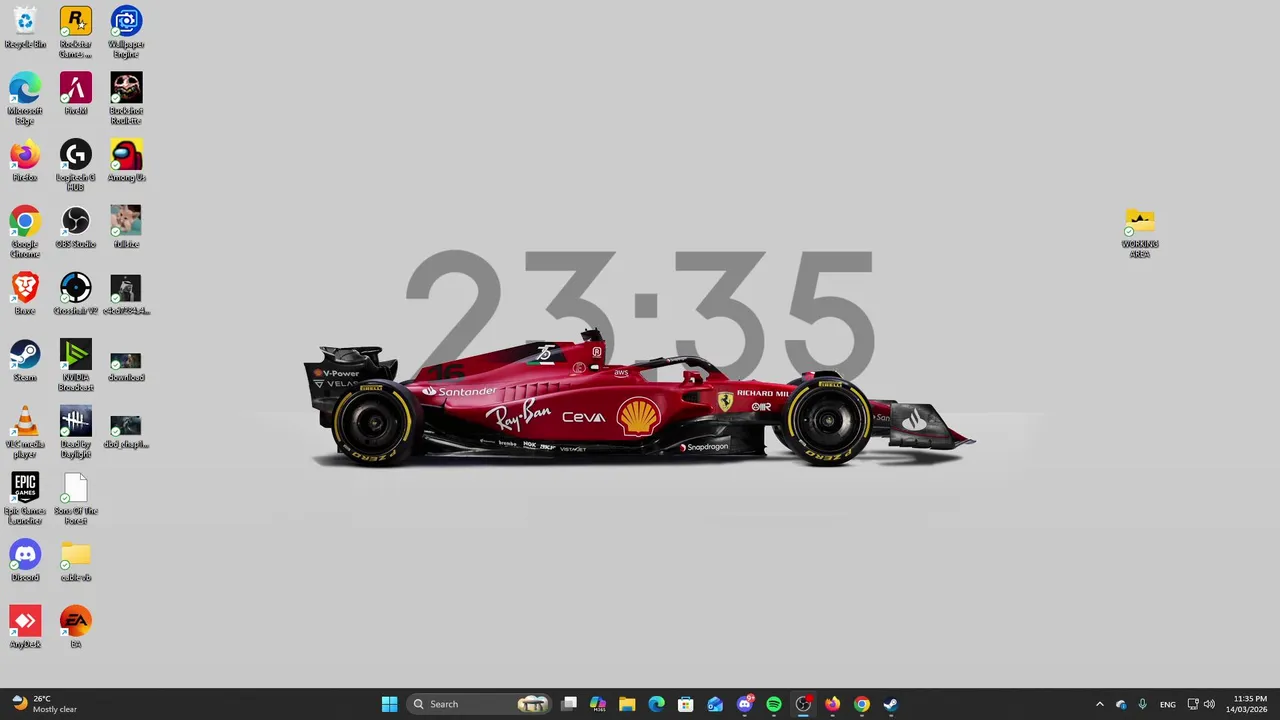This screenshot has width=1280, height=720.
Task: Select the EA app desktop icon
Action: [75, 627]
